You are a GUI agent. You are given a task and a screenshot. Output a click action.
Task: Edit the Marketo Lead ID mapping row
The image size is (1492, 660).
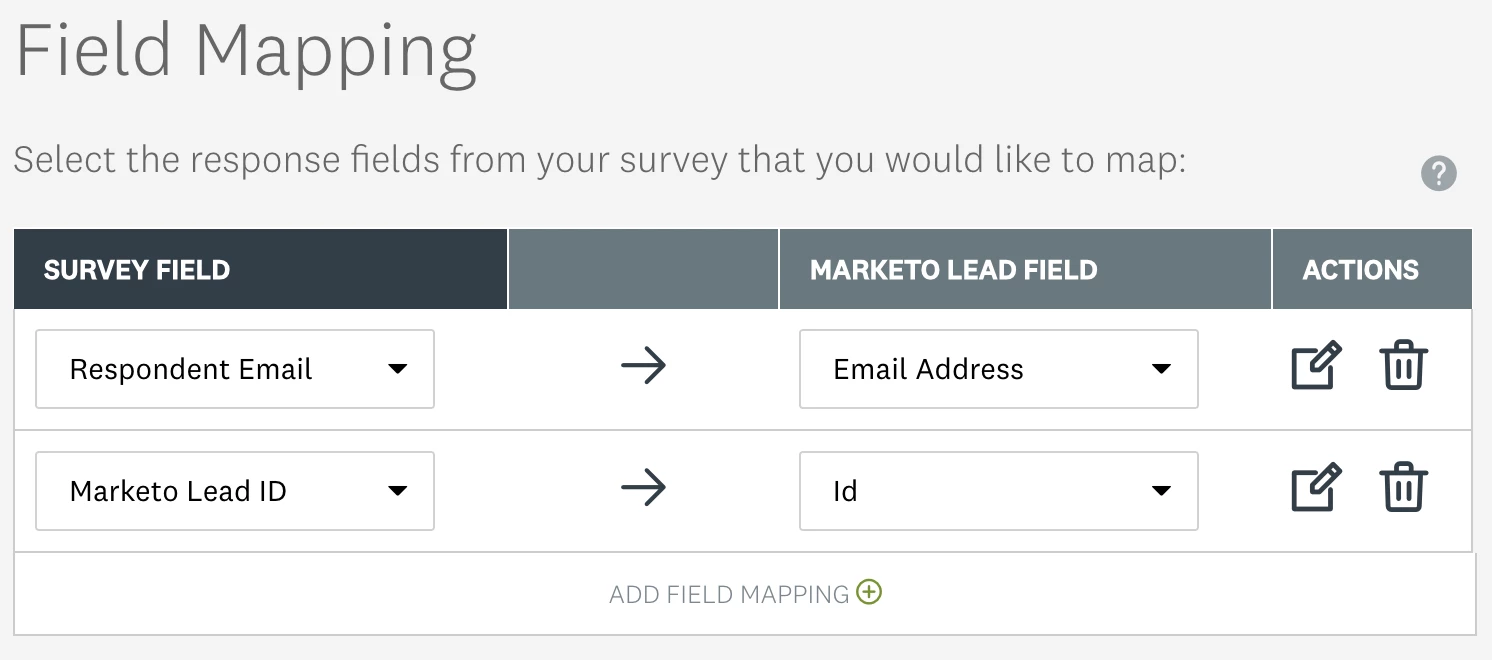click(x=1316, y=488)
